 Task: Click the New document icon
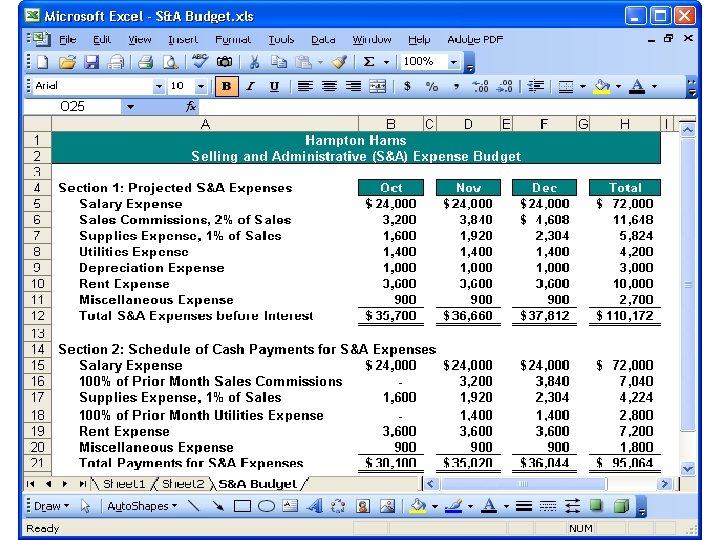pyautogui.click(x=42, y=62)
